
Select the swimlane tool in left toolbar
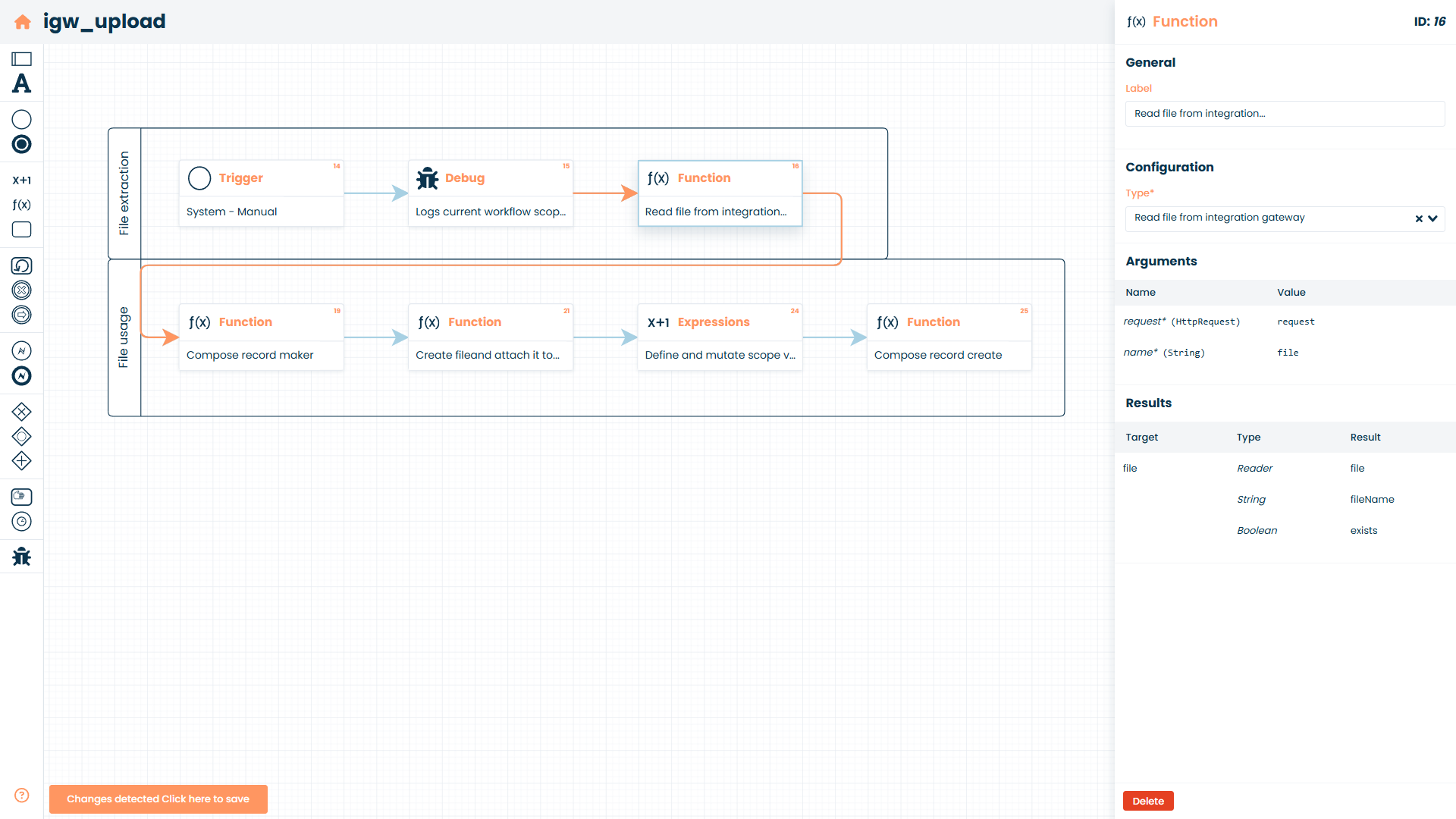(21, 59)
